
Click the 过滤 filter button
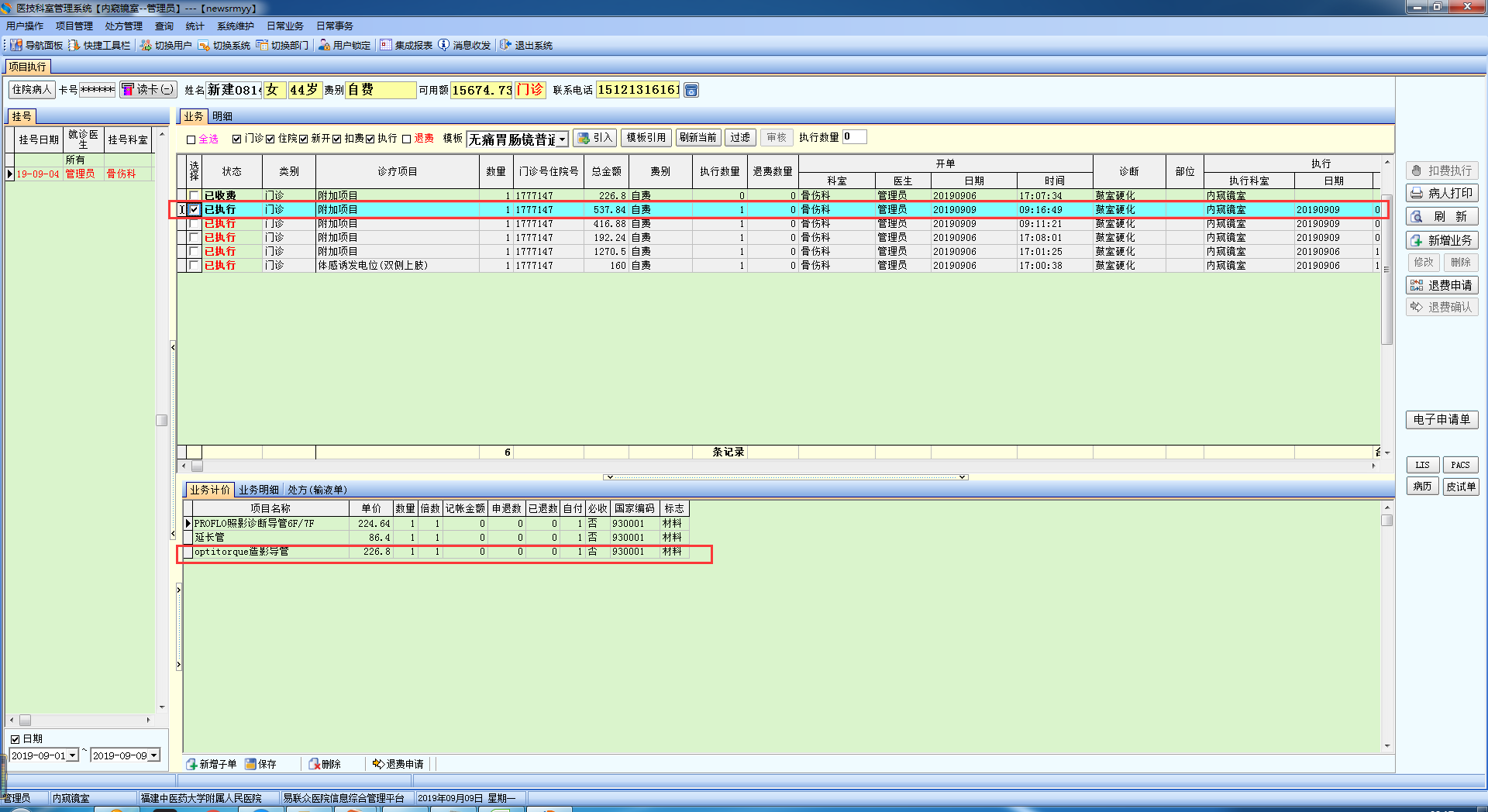[740, 138]
